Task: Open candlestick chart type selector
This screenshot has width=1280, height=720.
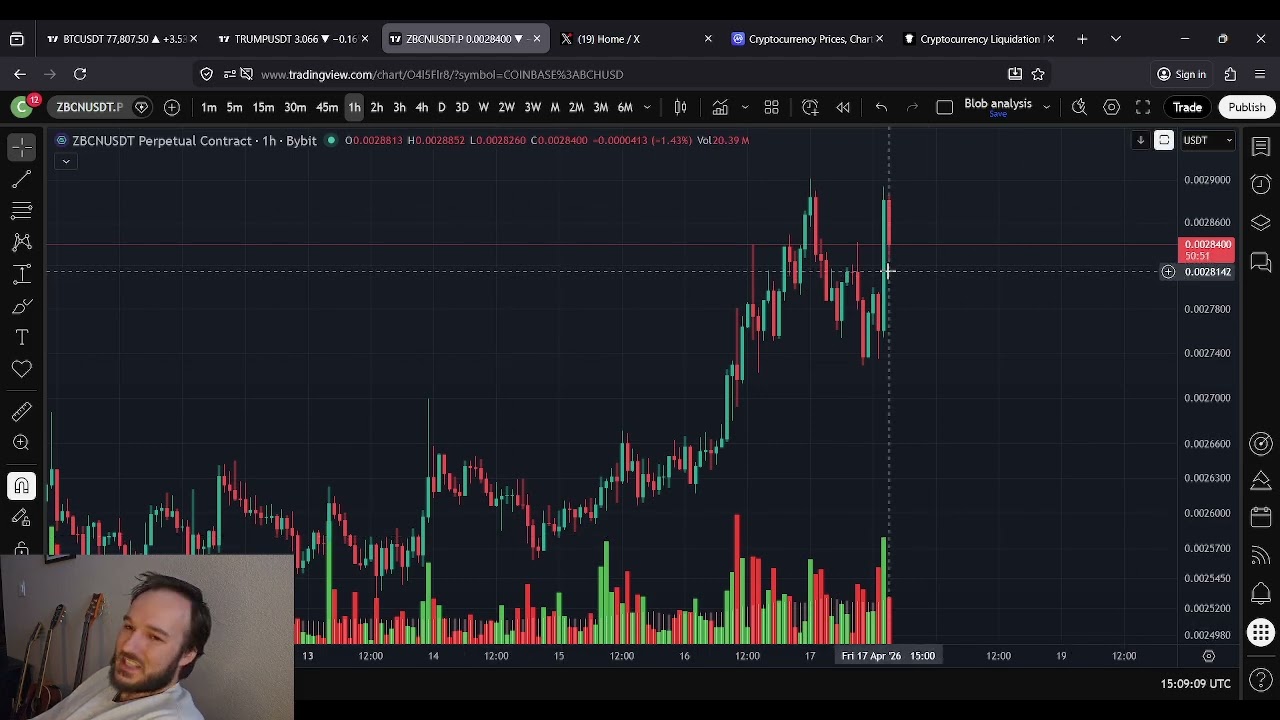Action: tap(680, 107)
